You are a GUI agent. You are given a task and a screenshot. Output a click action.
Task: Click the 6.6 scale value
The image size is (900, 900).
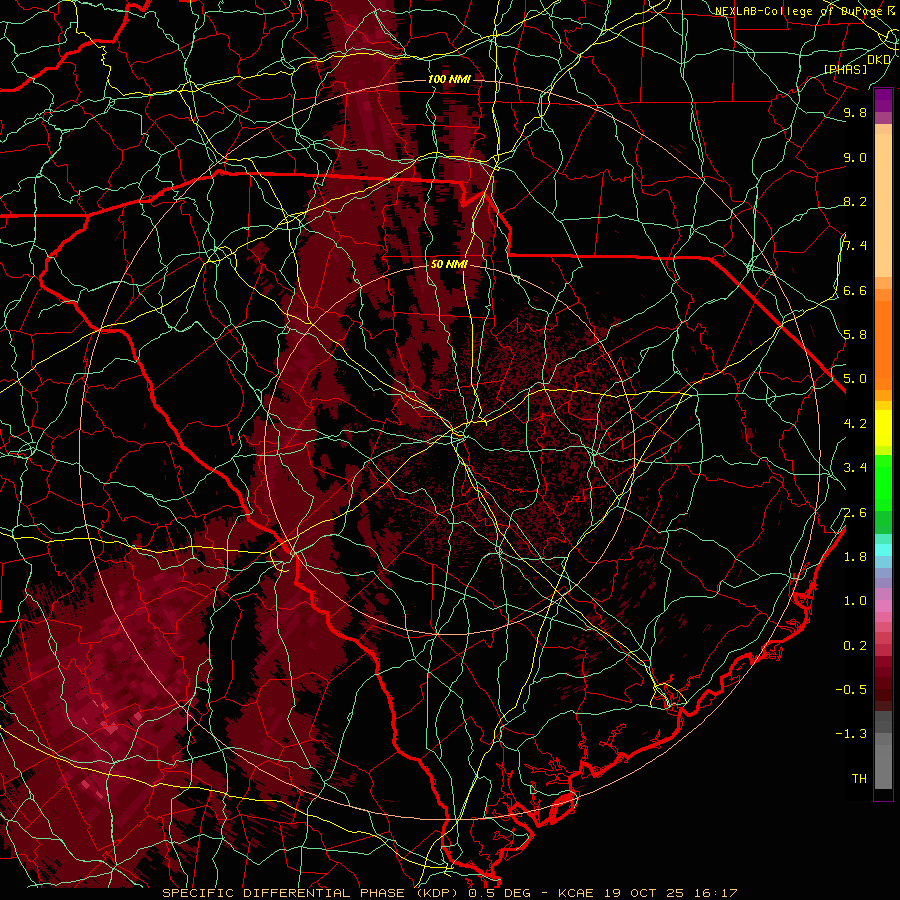tap(855, 290)
